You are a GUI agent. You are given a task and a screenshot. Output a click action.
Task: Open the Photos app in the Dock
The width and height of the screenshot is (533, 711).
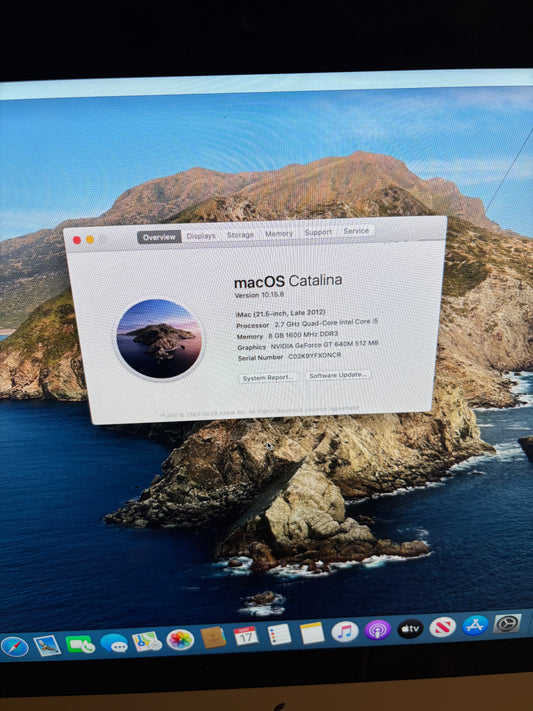(x=180, y=639)
